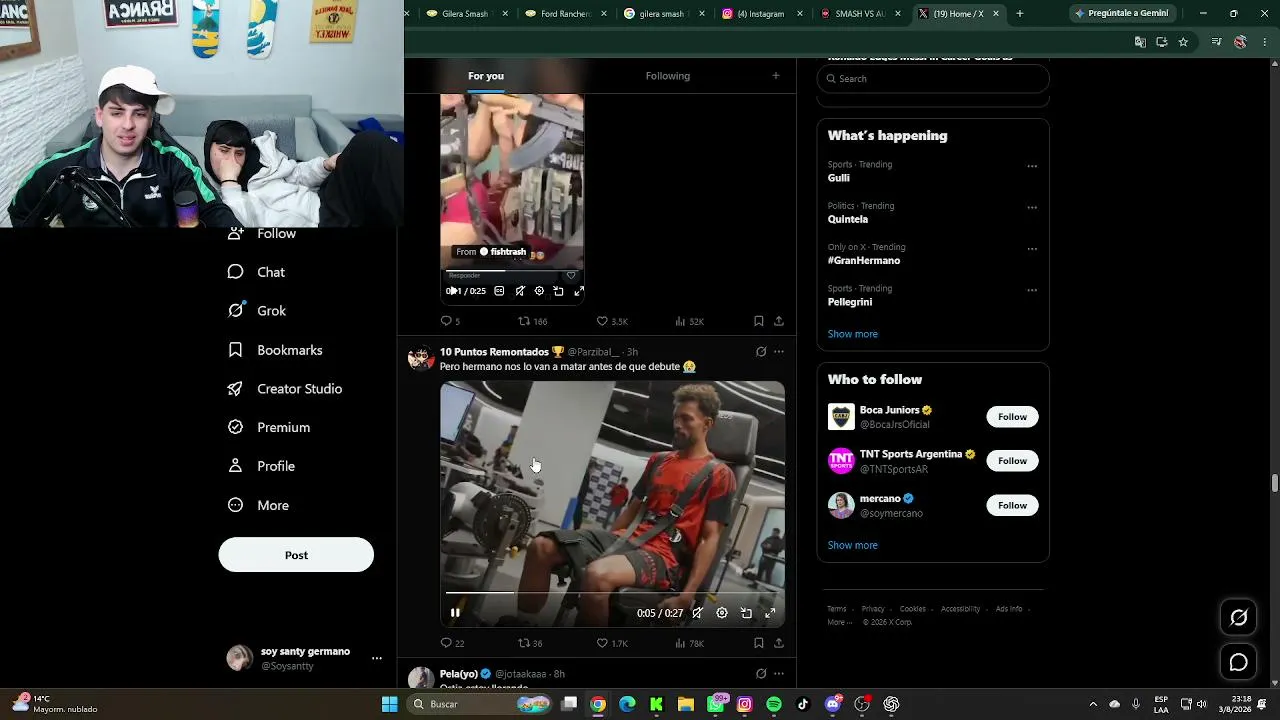1280x720 pixels.
Task: Follow TNT Sports Argentina
Action: 1012,461
